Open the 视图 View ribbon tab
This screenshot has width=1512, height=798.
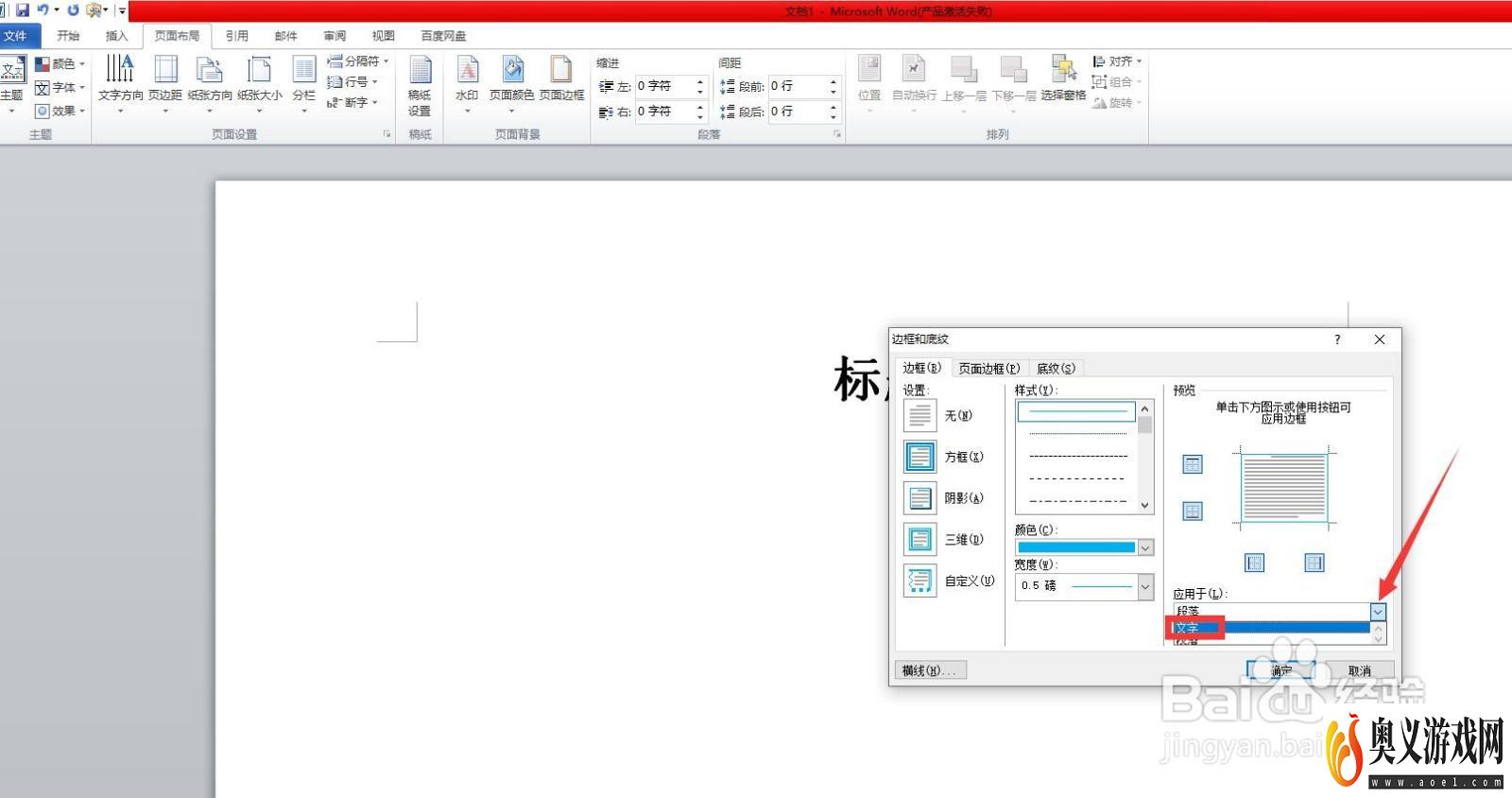[x=383, y=36]
